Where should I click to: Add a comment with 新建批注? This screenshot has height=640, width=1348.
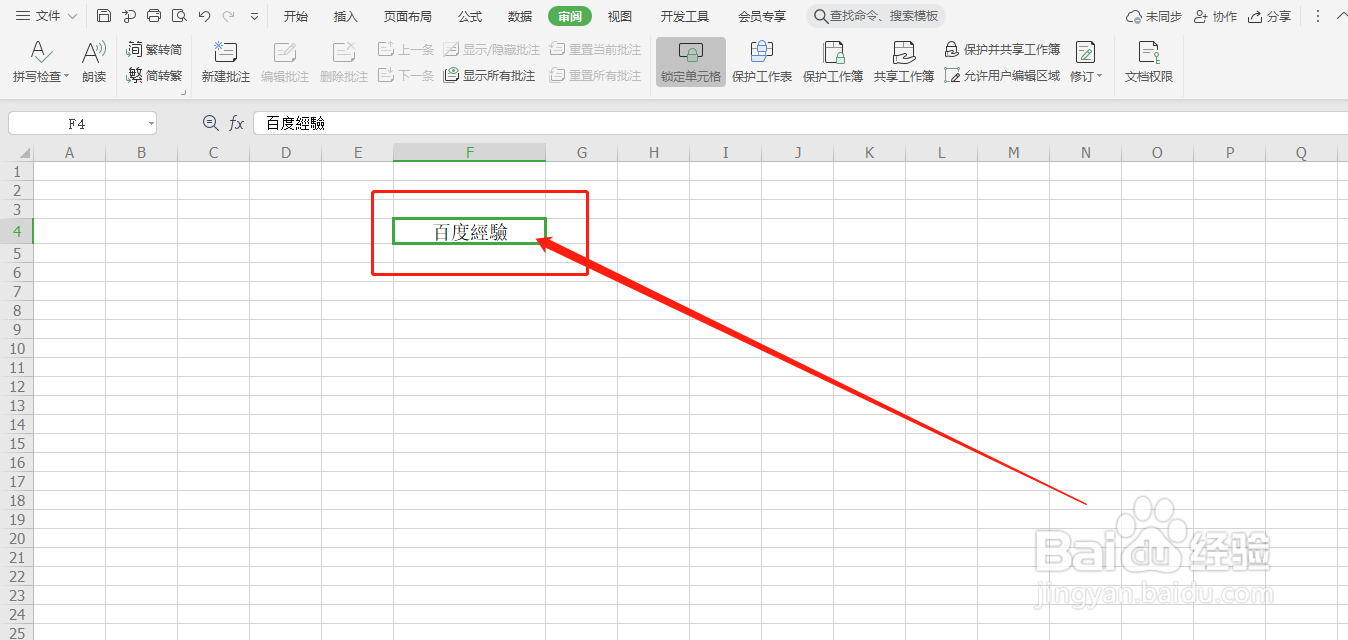point(226,62)
